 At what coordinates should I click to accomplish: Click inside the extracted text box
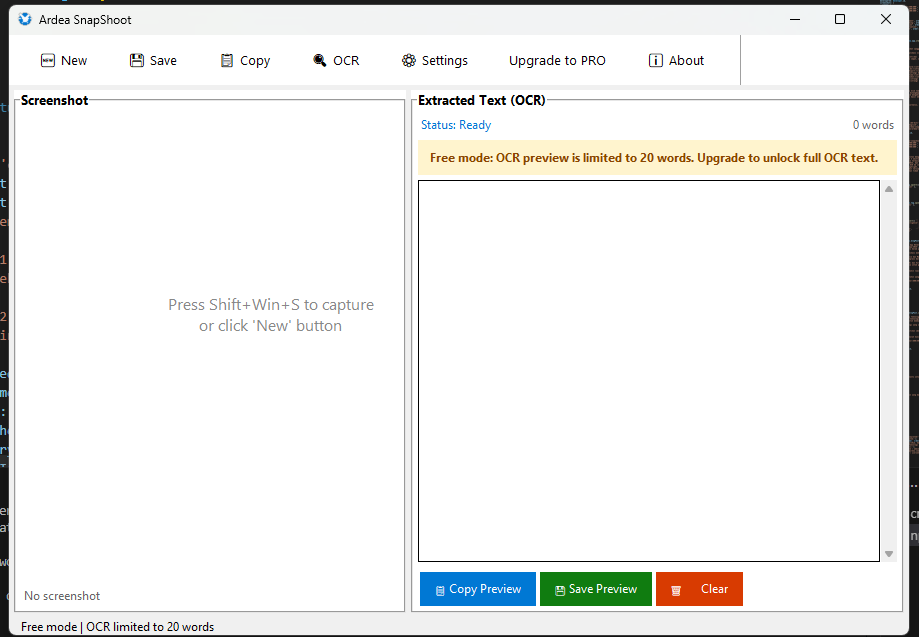coord(648,370)
